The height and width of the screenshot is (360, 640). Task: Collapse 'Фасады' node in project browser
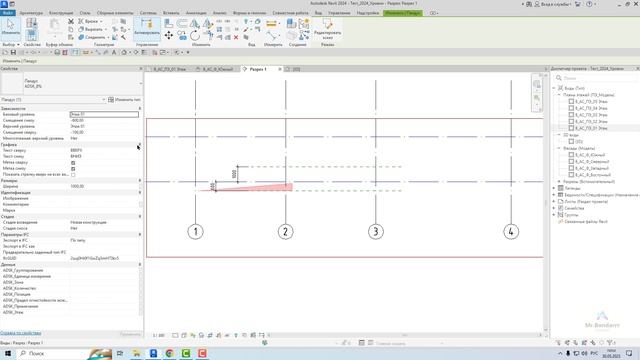point(559,148)
